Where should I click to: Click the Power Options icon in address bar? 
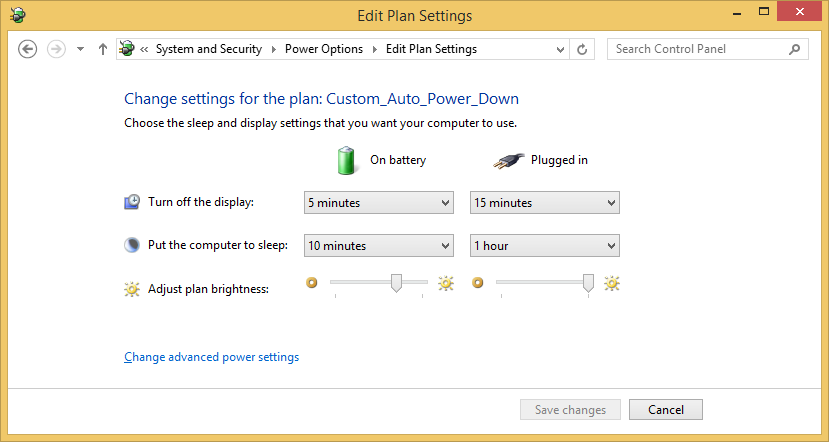click(127, 49)
